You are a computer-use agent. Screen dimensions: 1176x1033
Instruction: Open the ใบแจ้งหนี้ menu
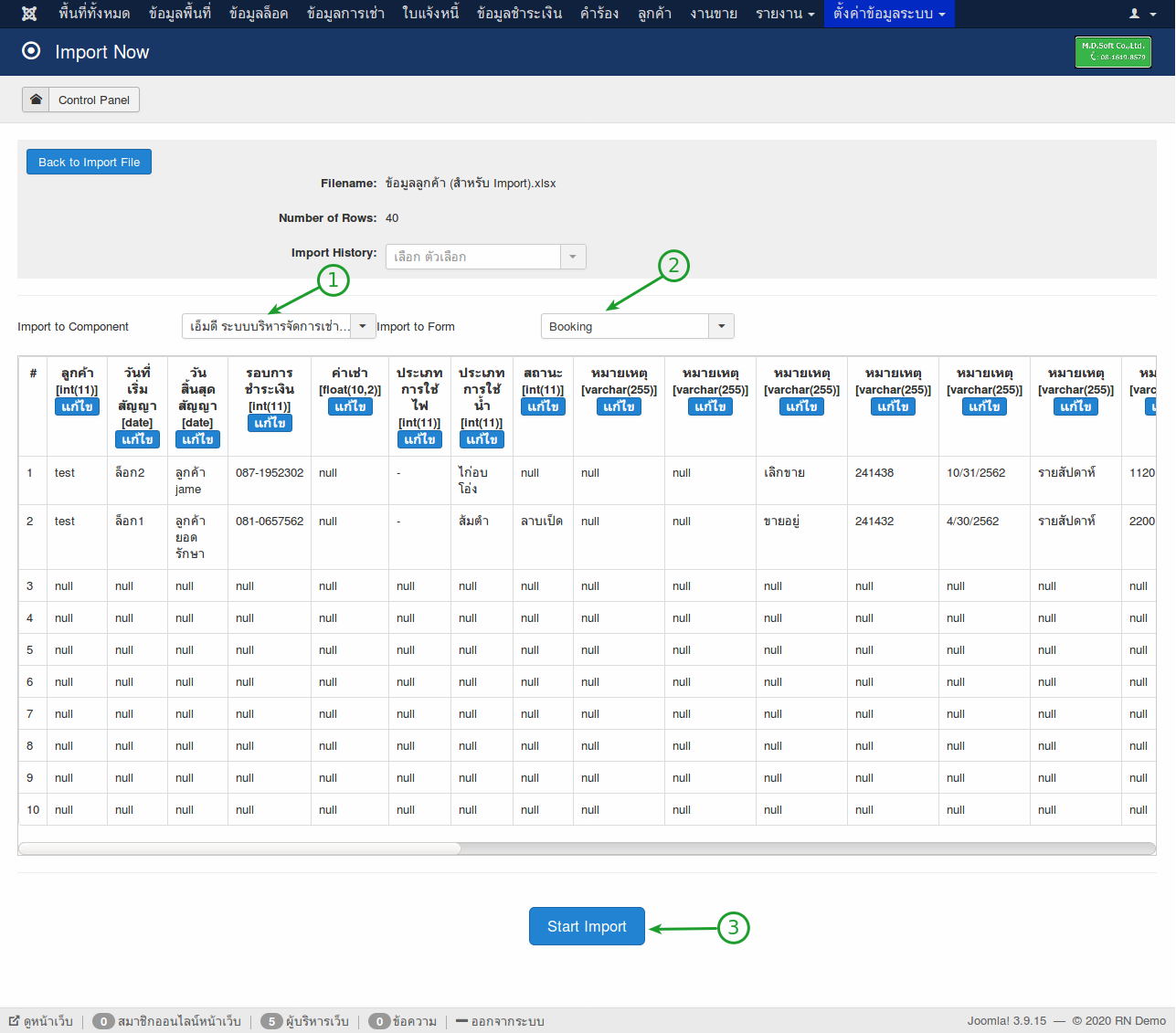click(x=430, y=14)
